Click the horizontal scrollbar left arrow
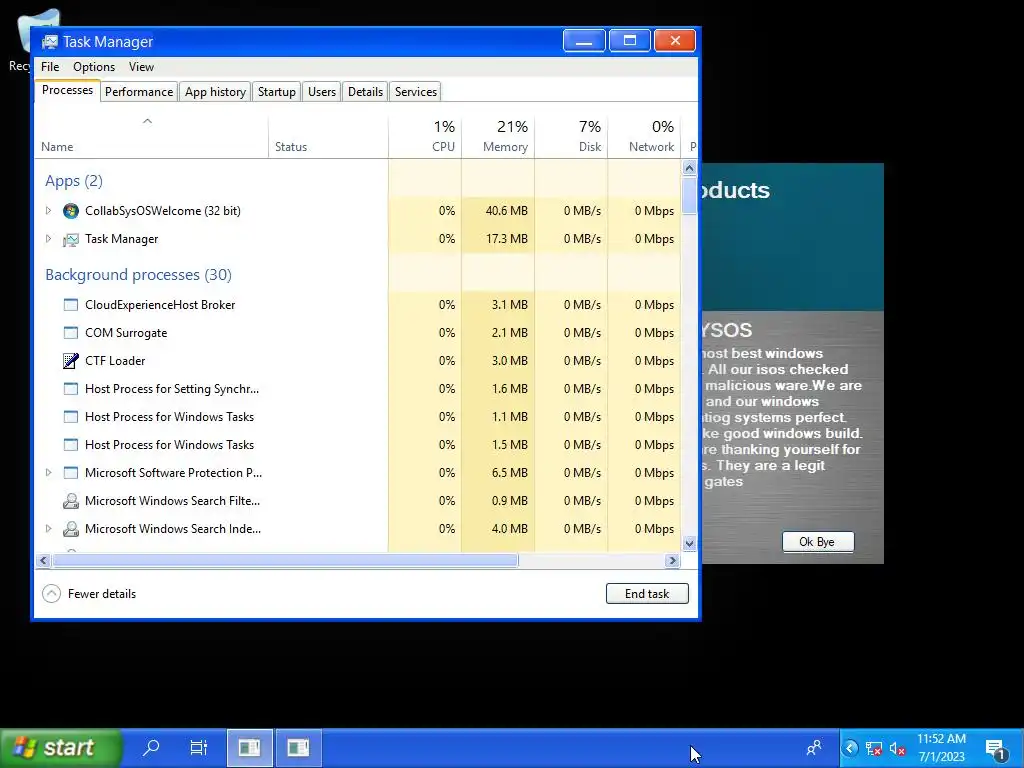This screenshot has height=768, width=1024. click(x=43, y=561)
